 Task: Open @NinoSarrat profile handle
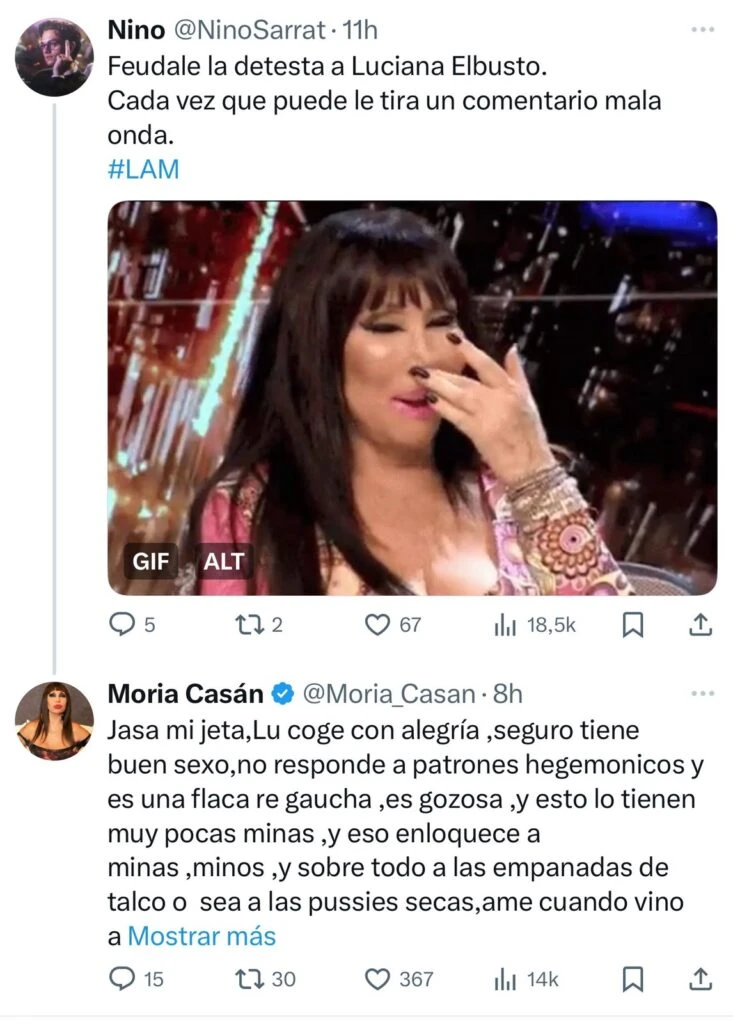click(x=250, y=31)
